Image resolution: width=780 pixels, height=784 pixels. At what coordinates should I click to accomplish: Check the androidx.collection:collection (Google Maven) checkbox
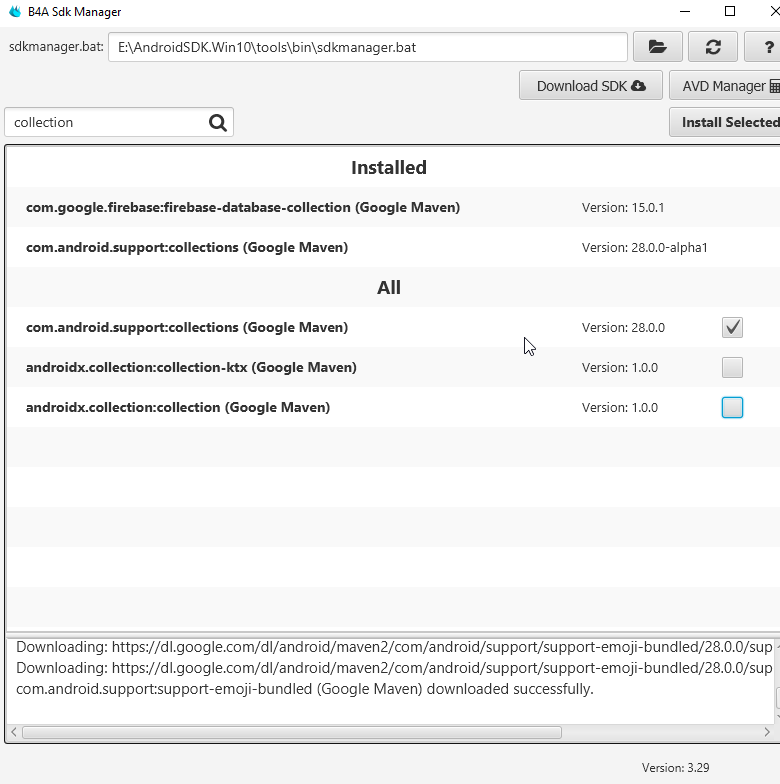coord(732,408)
